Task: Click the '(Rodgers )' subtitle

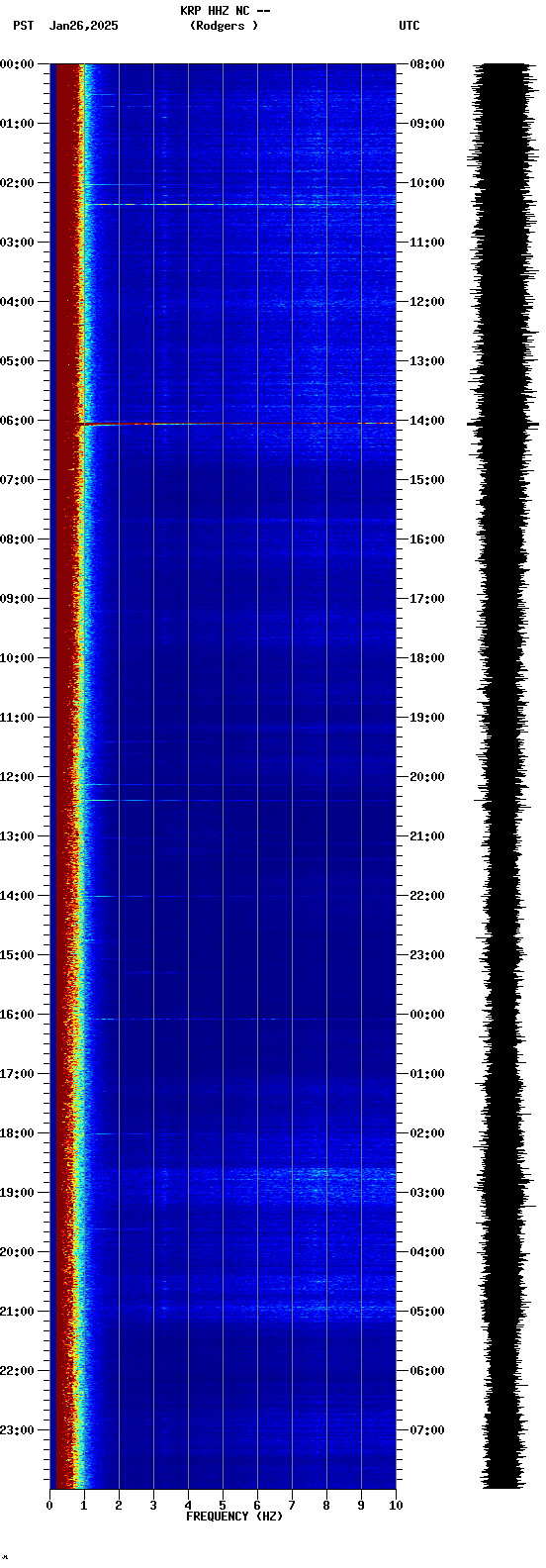Action: [x=225, y=26]
